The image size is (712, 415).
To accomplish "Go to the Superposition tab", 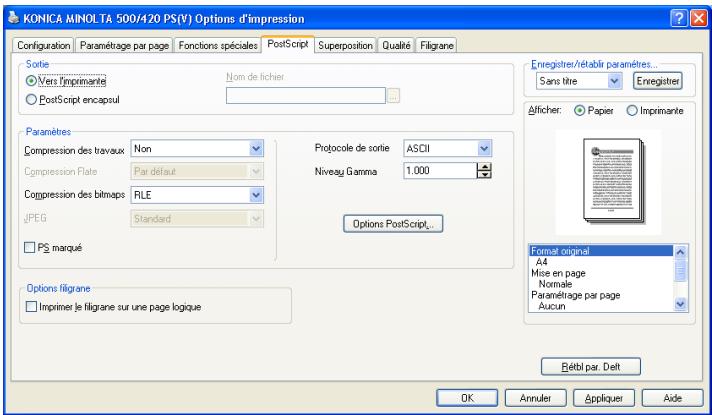I will pos(346,45).
